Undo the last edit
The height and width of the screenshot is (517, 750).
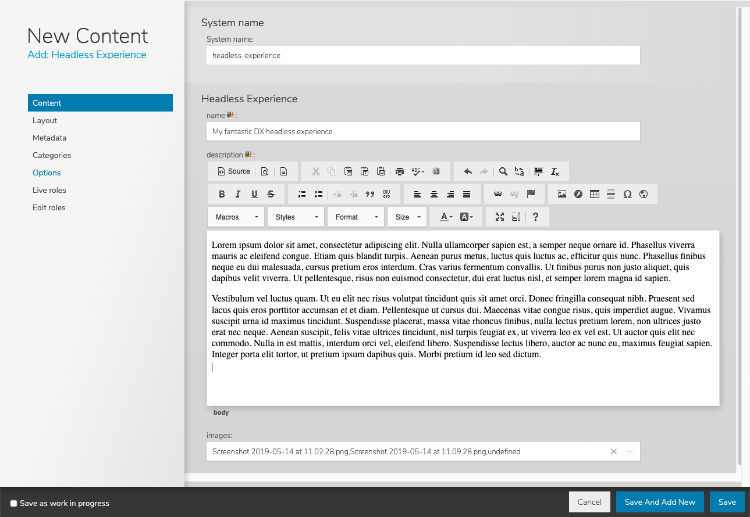(467, 171)
